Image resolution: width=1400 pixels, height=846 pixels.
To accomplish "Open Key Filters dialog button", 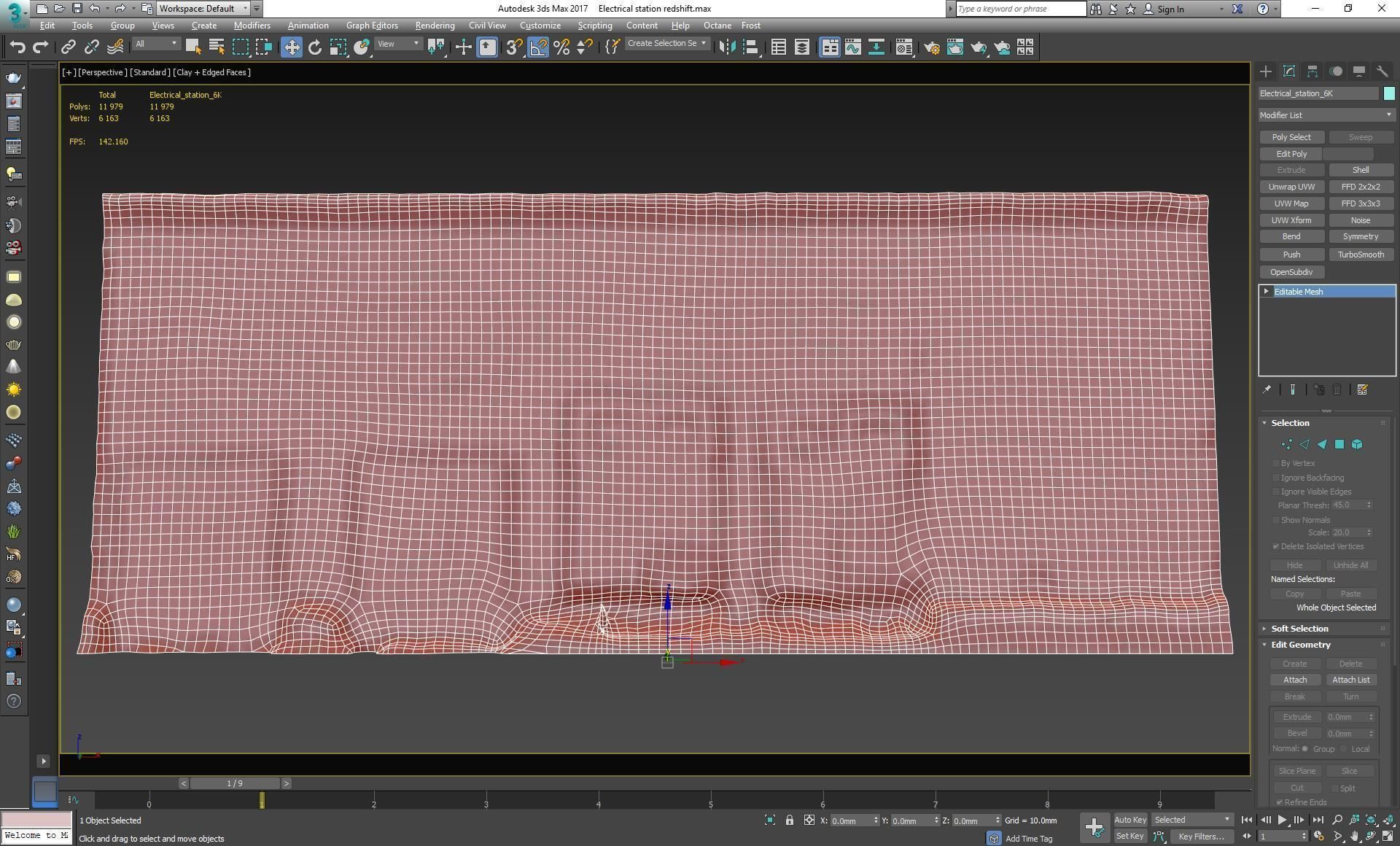I will tap(1200, 837).
